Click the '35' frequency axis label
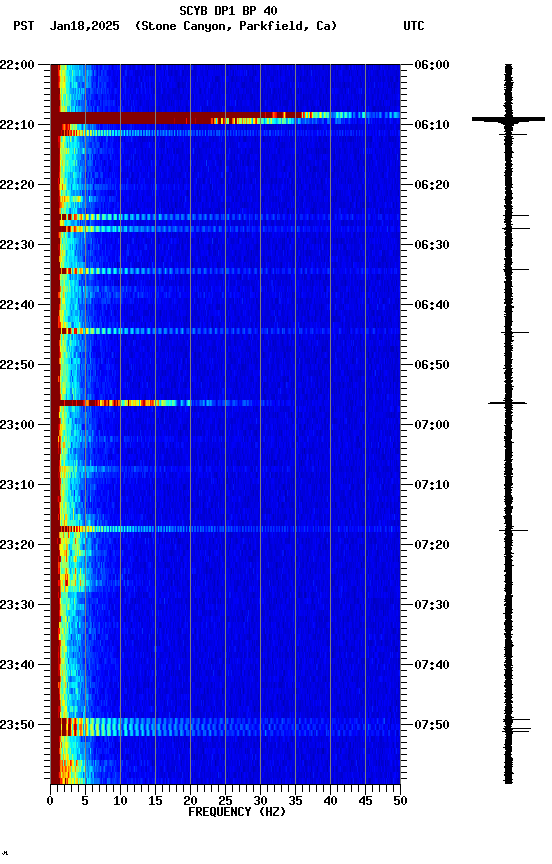This screenshot has height=864, width=552. click(x=295, y=802)
